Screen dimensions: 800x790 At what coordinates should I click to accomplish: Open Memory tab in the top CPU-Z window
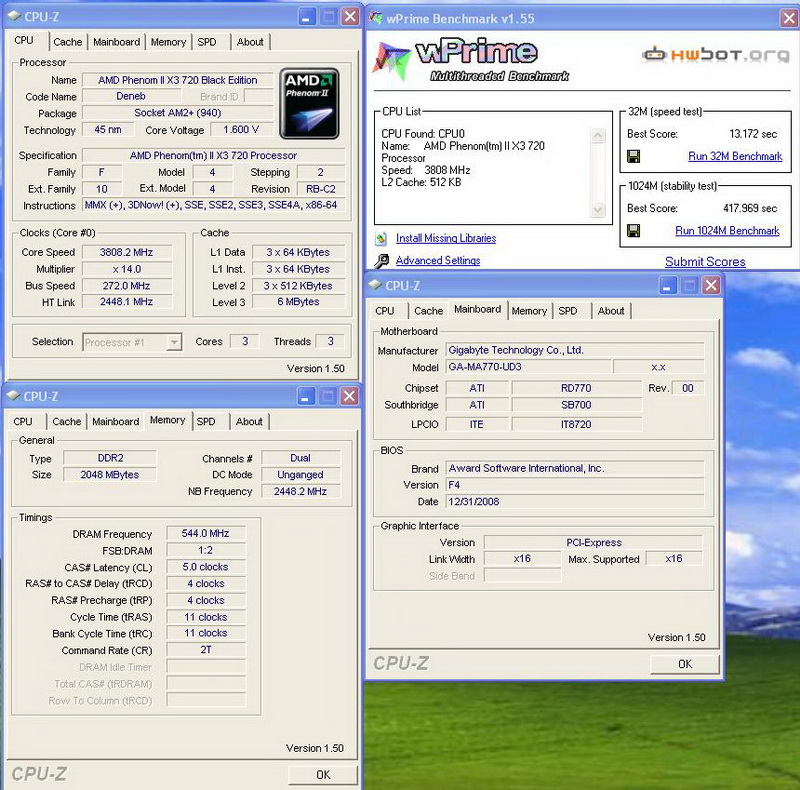click(168, 42)
